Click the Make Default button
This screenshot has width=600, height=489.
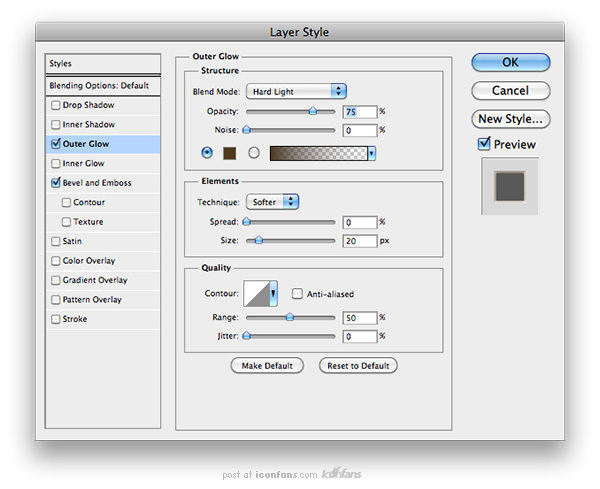pyautogui.click(x=267, y=366)
